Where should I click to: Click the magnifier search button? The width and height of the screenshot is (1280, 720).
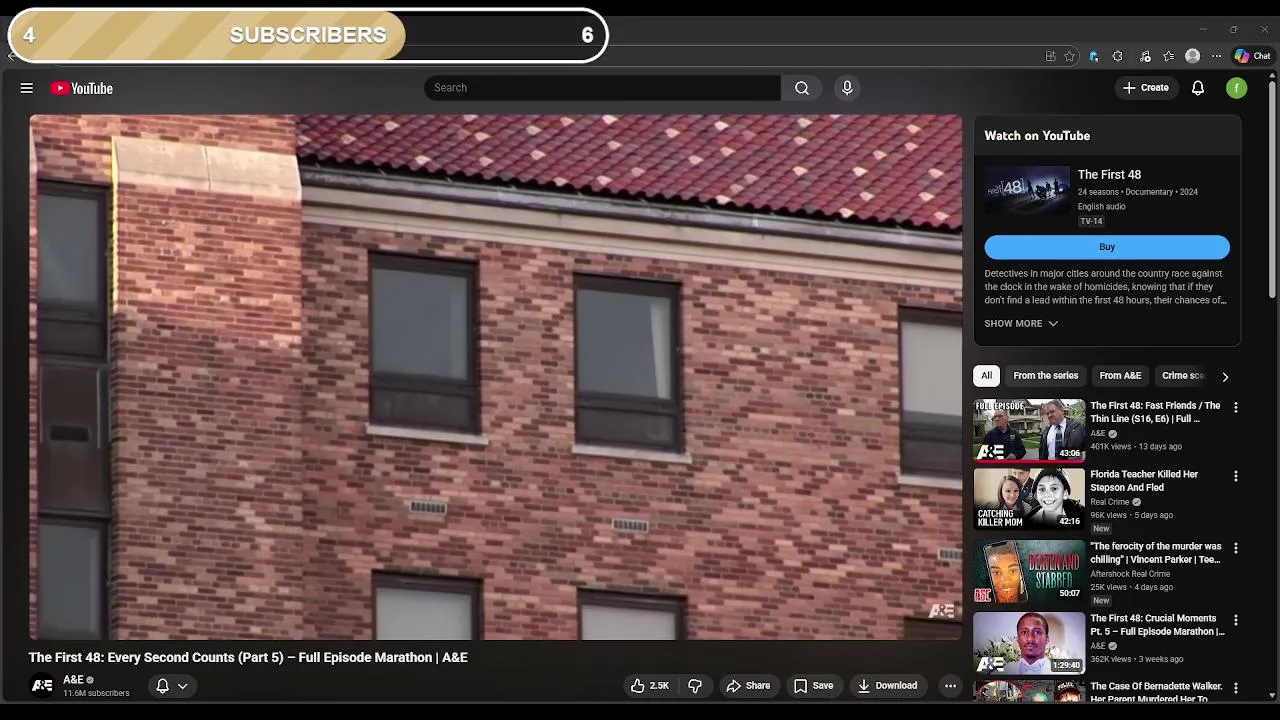pos(802,88)
